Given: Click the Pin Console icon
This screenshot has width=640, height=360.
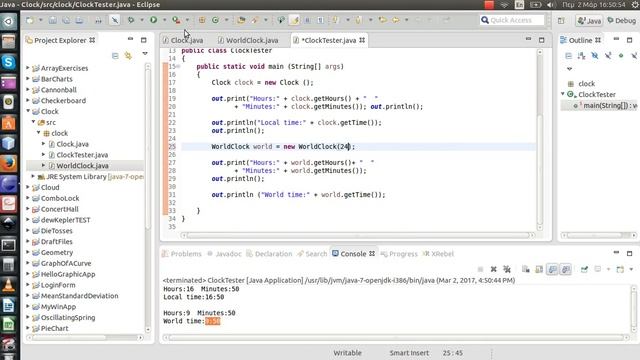Looking at the screenshot, I should [584, 269].
